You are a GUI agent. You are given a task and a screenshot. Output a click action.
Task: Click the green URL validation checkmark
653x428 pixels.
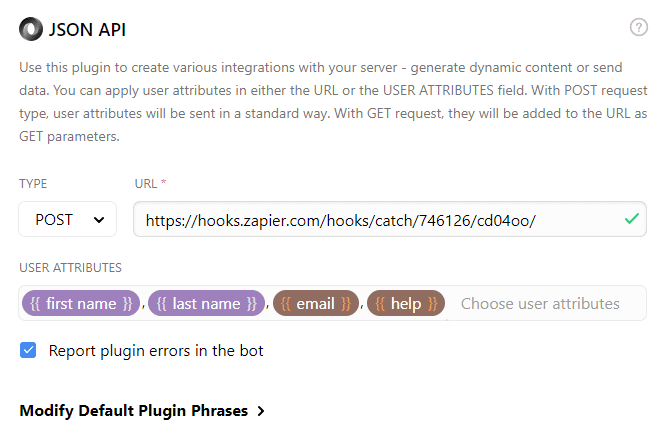pyautogui.click(x=632, y=219)
